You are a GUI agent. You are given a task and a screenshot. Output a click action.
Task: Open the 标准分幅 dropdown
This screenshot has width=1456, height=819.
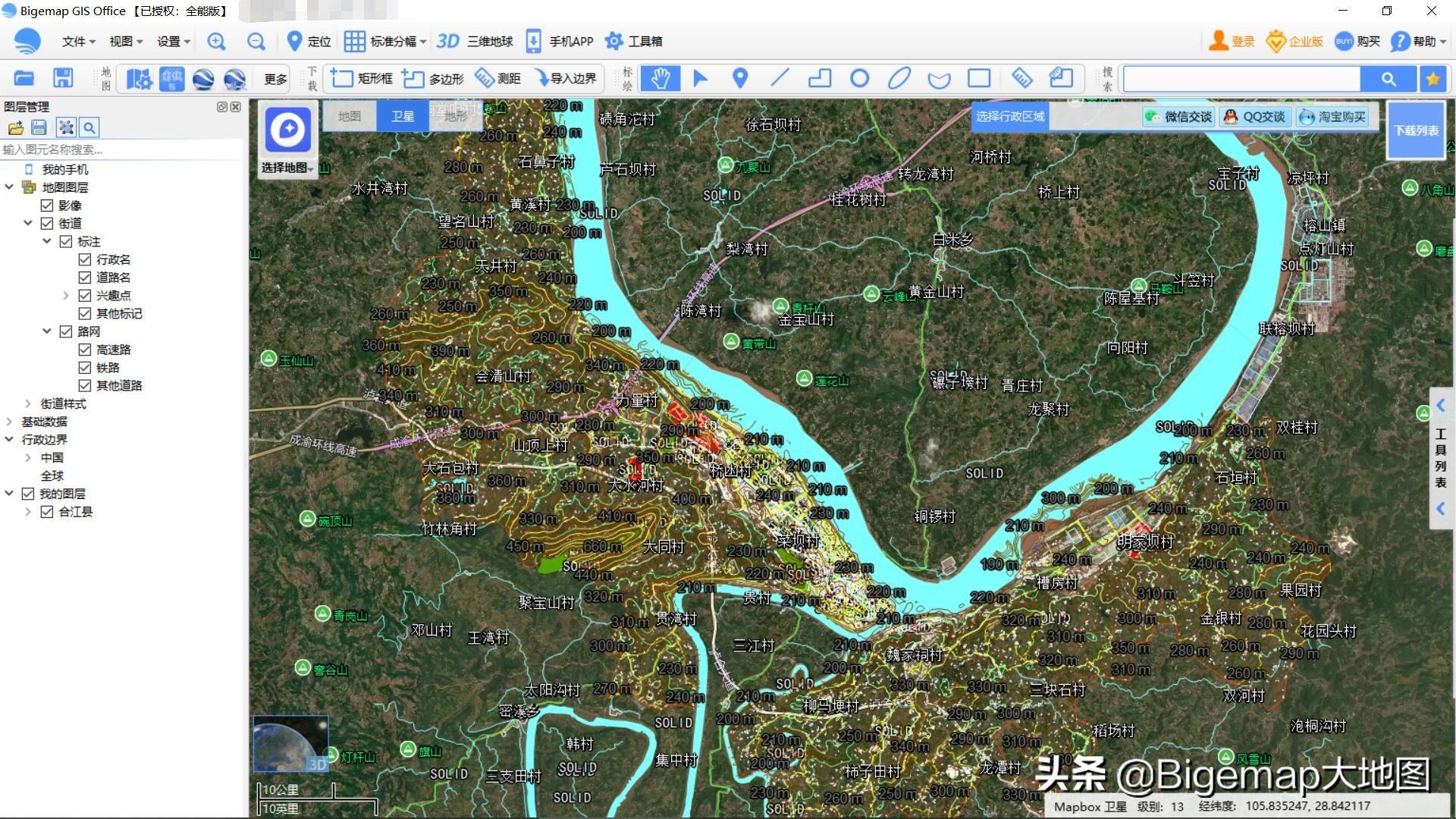coord(385,42)
